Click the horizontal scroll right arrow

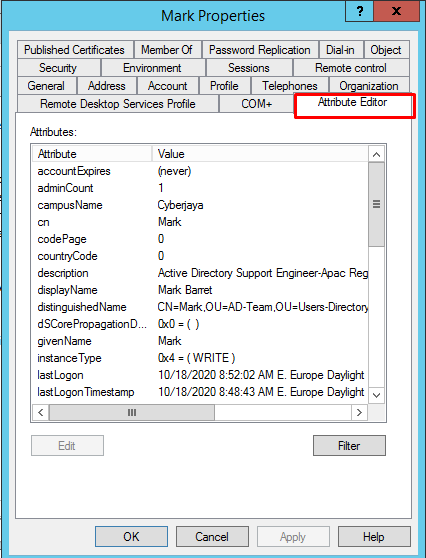coord(359,412)
